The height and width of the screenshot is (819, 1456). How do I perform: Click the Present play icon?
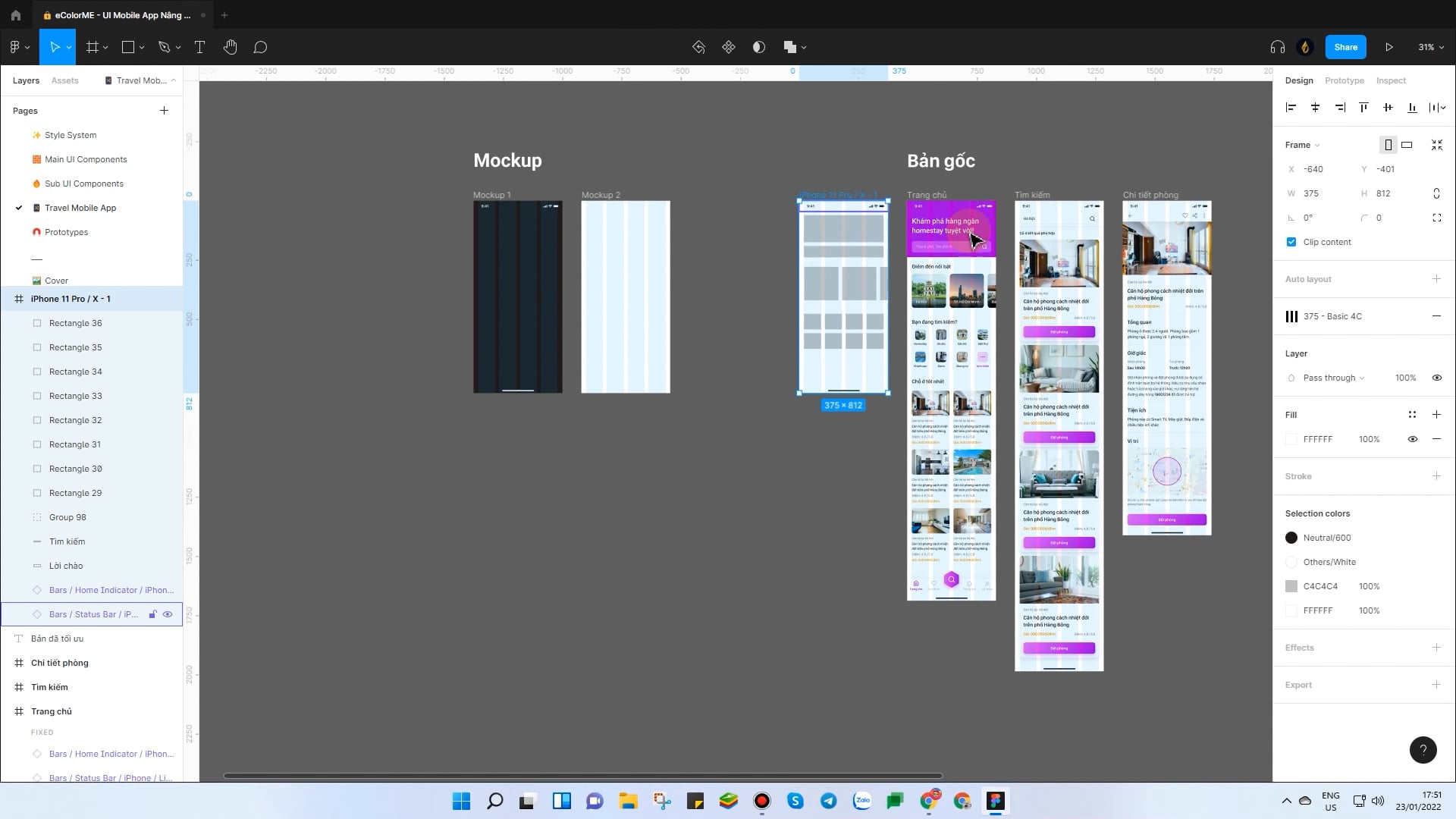(x=1389, y=47)
